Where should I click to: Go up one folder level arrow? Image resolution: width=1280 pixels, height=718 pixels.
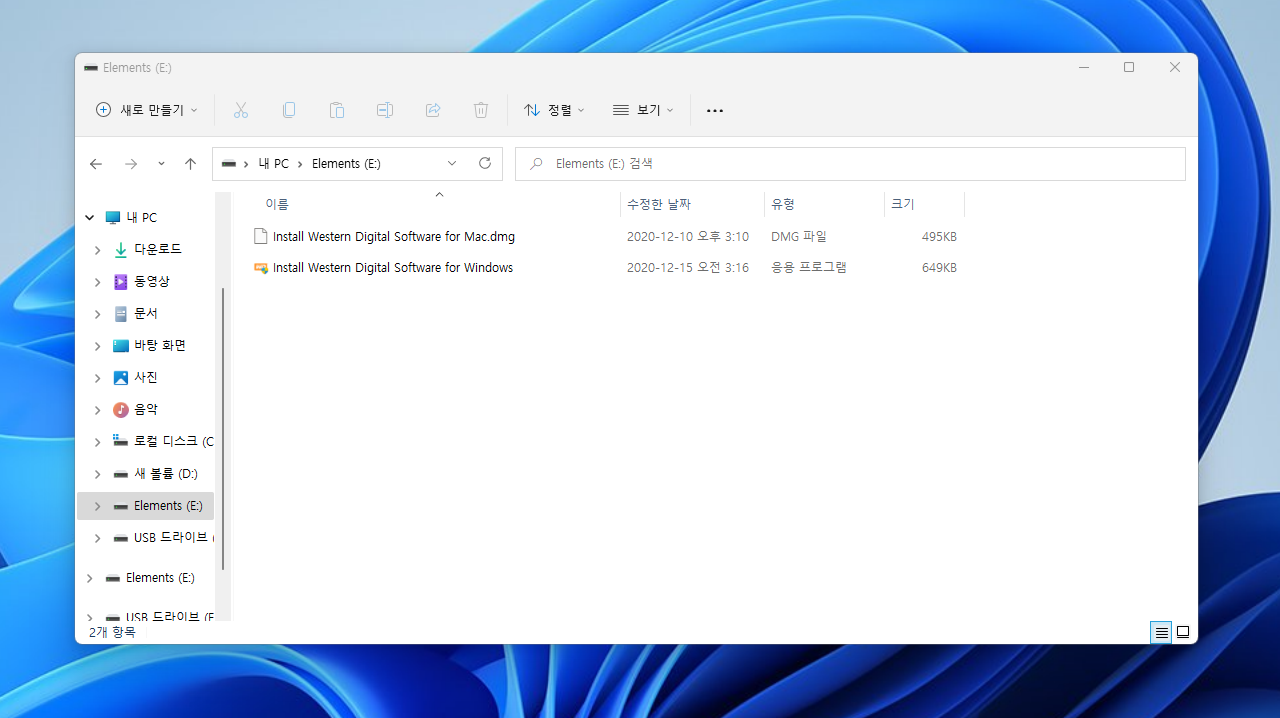tap(190, 164)
